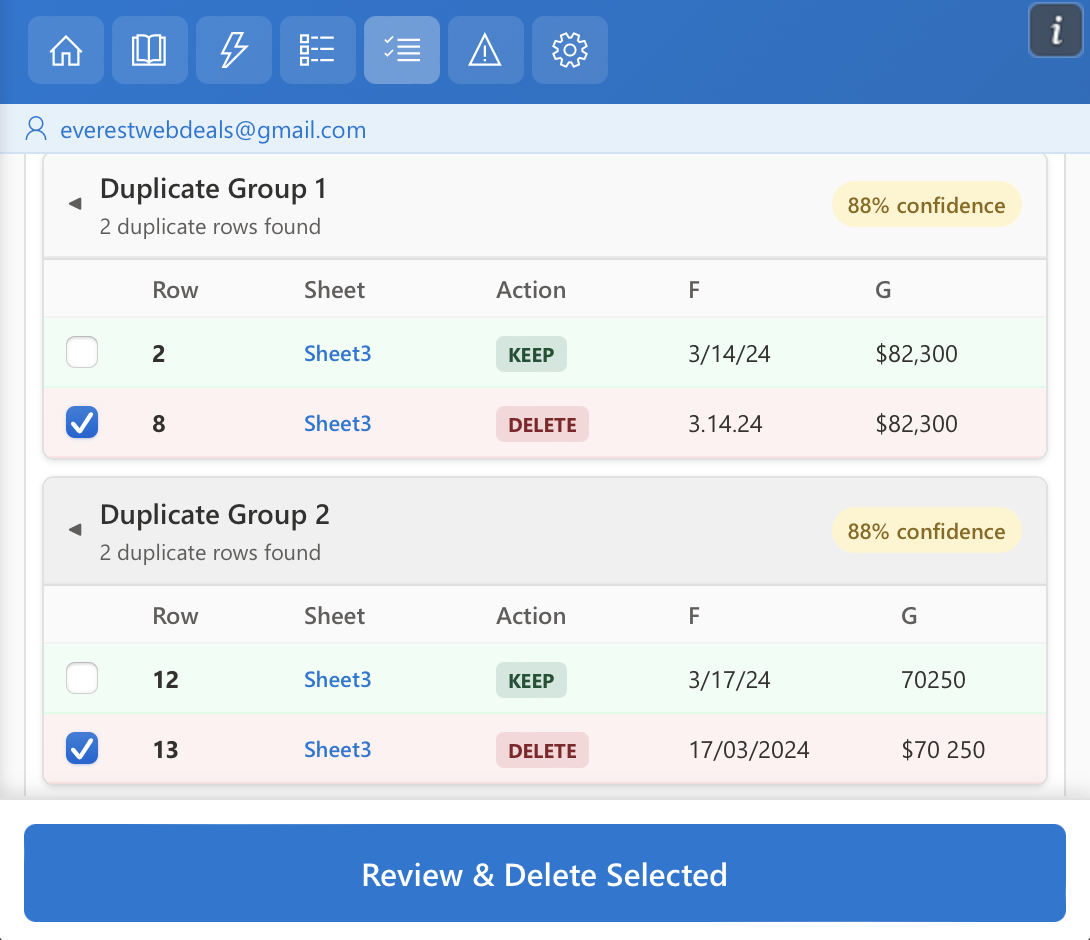1090x940 pixels.
Task: Toggle row 13 DELETE selection
Action: point(81,748)
